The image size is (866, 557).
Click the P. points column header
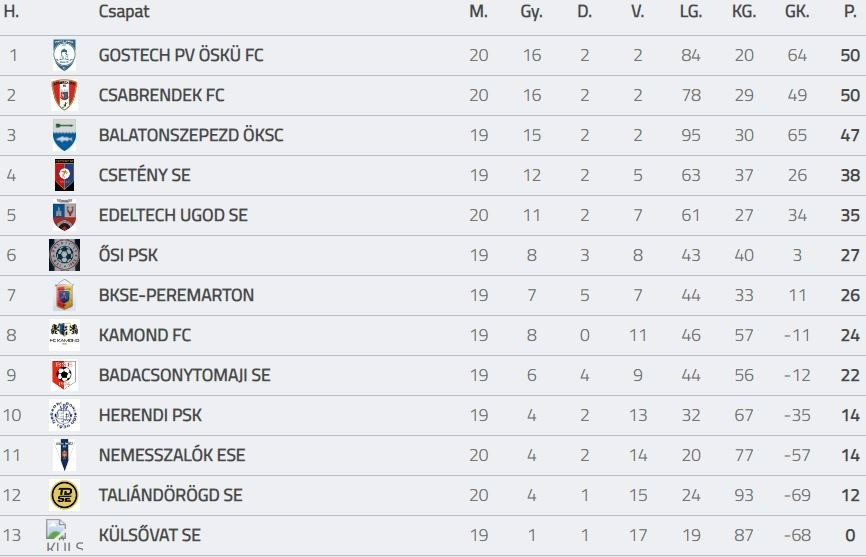(850, 12)
